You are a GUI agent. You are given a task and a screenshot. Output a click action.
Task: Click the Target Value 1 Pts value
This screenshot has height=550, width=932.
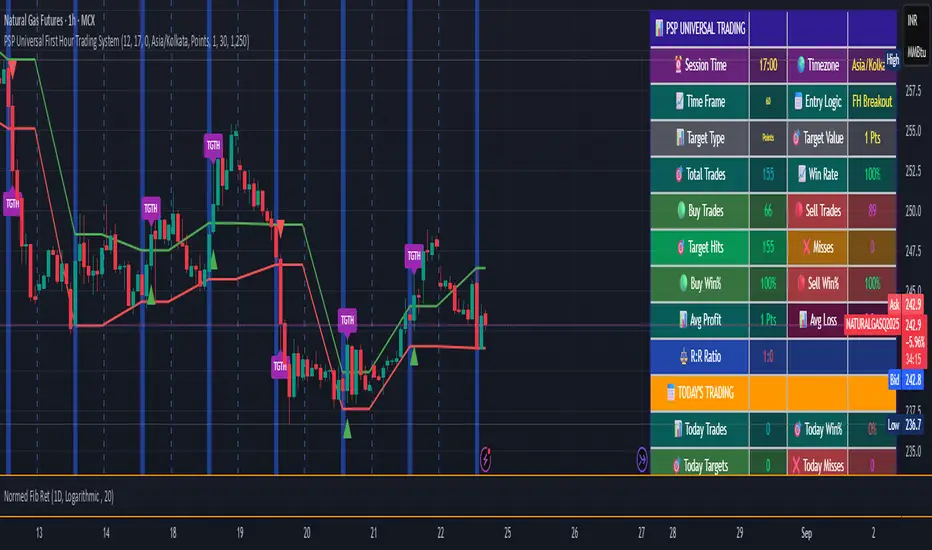872,138
